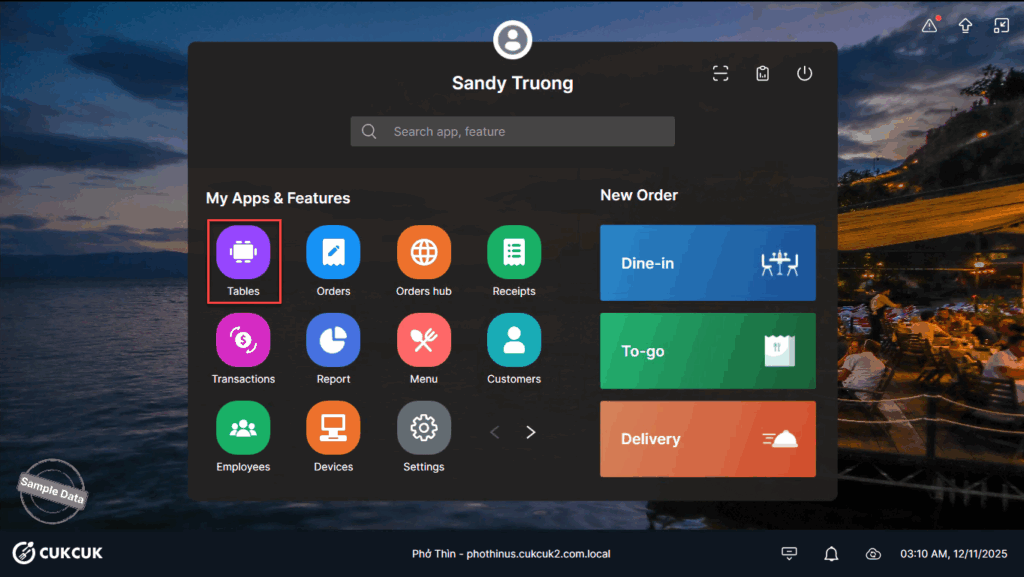
Task: Launch the Orders hub app
Action: 424,253
